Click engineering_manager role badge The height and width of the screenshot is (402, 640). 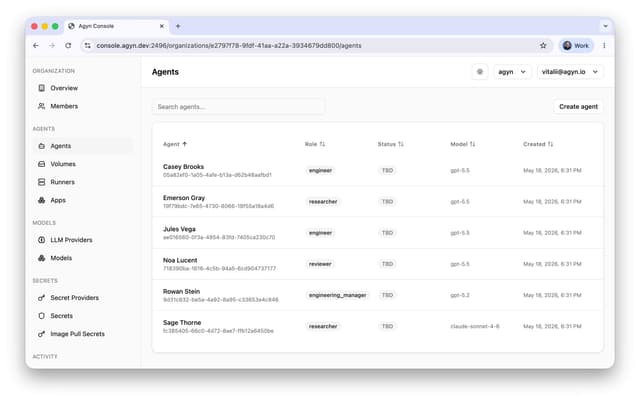click(338, 295)
